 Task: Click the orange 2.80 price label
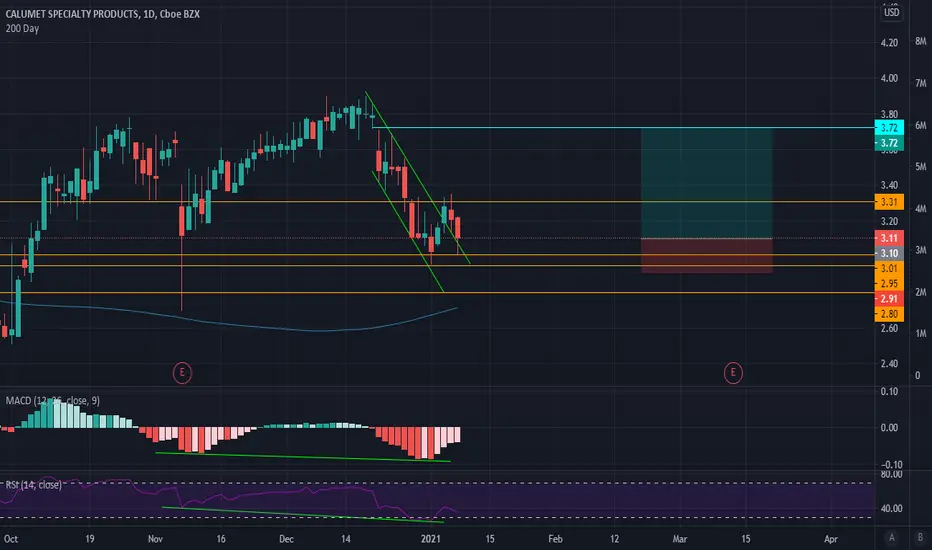coord(889,314)
